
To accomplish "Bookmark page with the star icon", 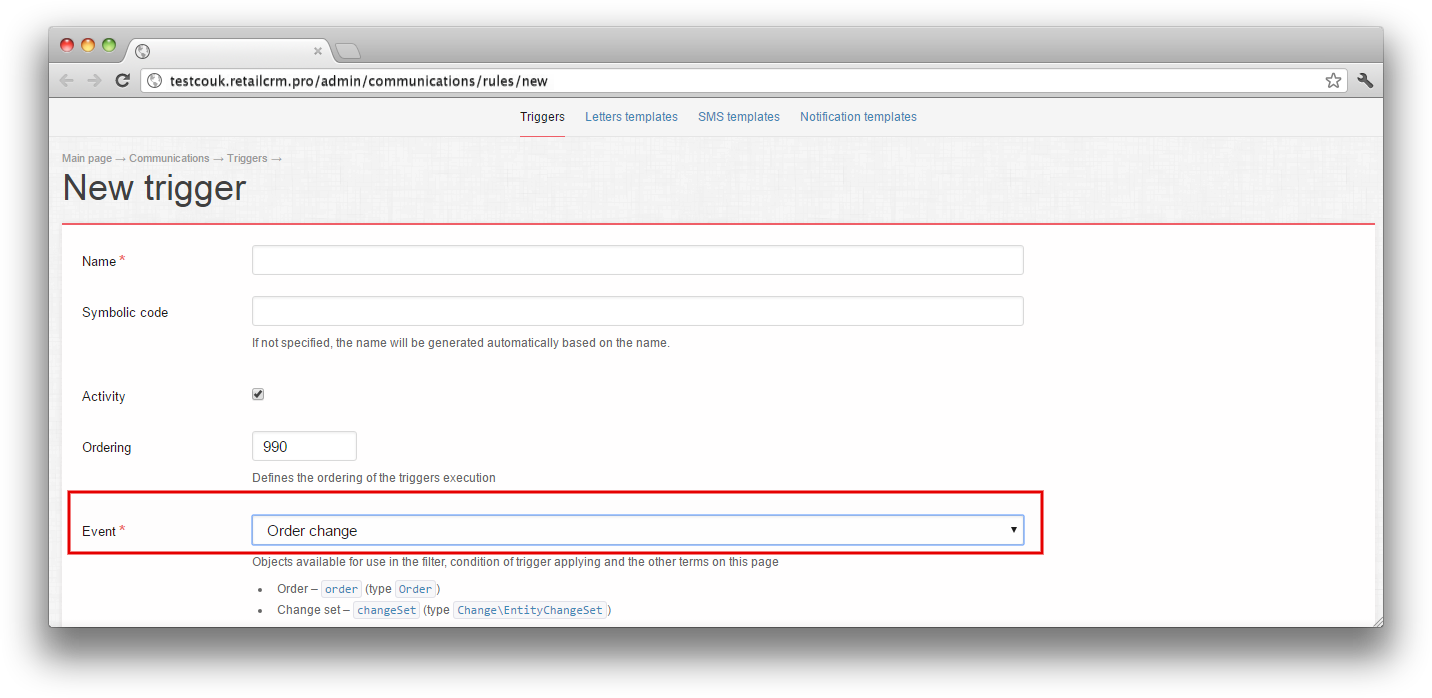I will click(1333, 81).
